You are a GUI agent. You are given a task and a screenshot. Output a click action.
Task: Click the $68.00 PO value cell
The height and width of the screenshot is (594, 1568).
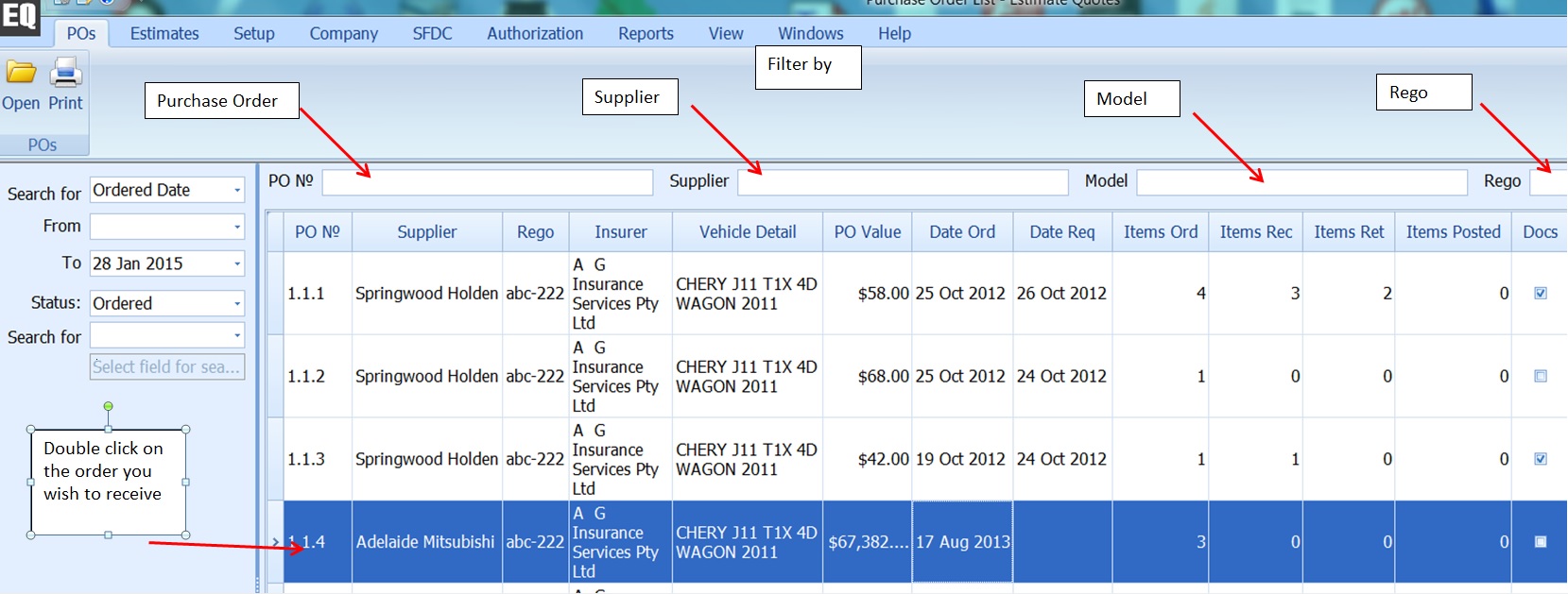(x=868, y=377)
